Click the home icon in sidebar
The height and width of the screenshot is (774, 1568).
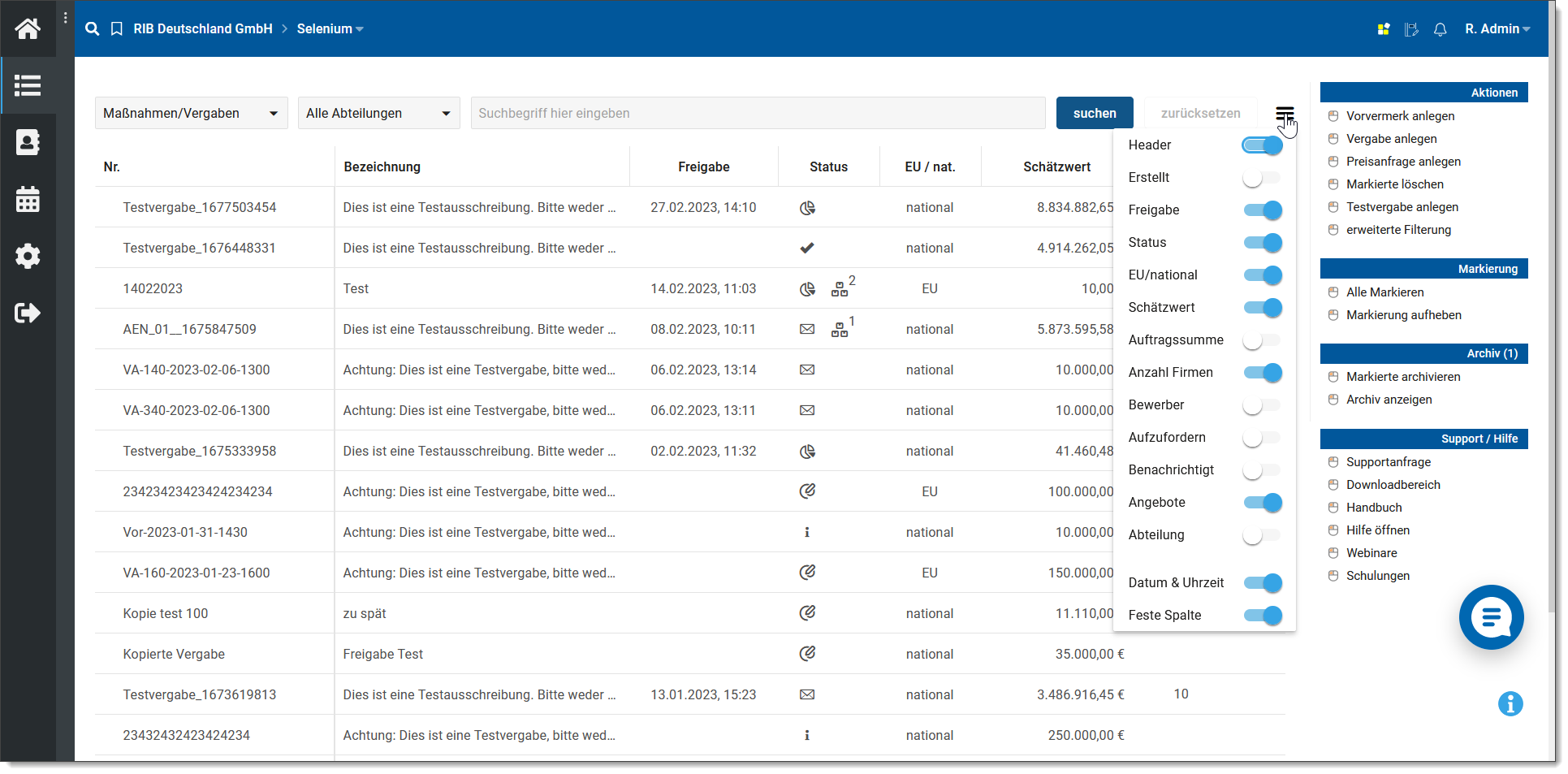tap(28, 29)
